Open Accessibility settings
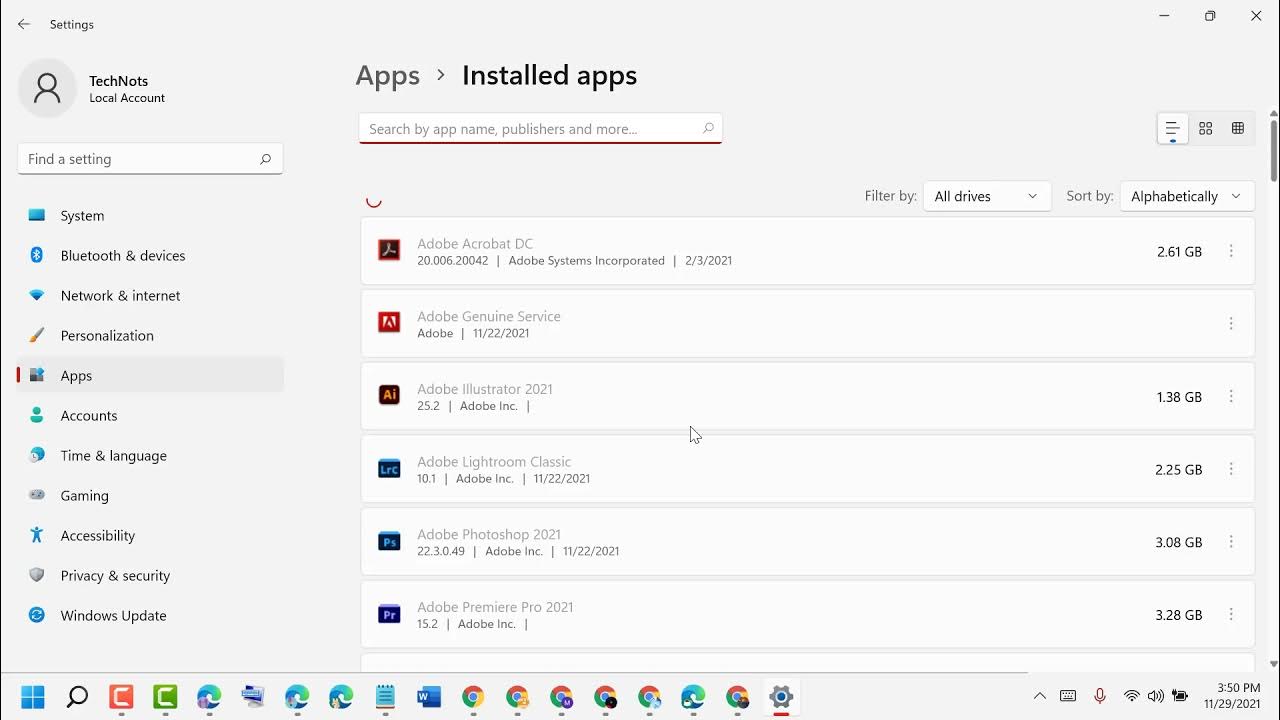This screenshot has height=720, width=1280. [x=150, y=535]
